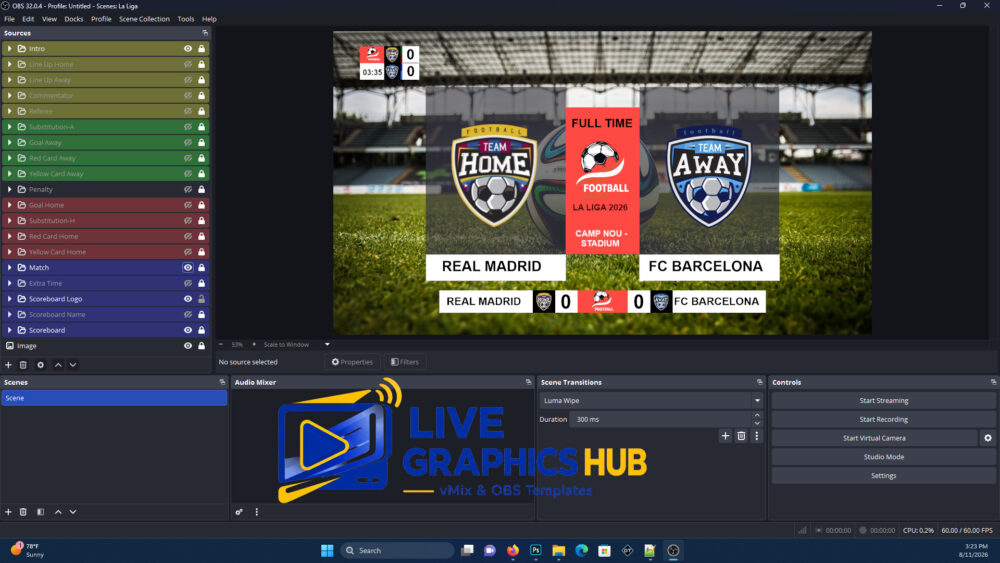Pop out the Sources dock
The height and width of the screenshot is (563, 1000).
(x=205, y=33)
